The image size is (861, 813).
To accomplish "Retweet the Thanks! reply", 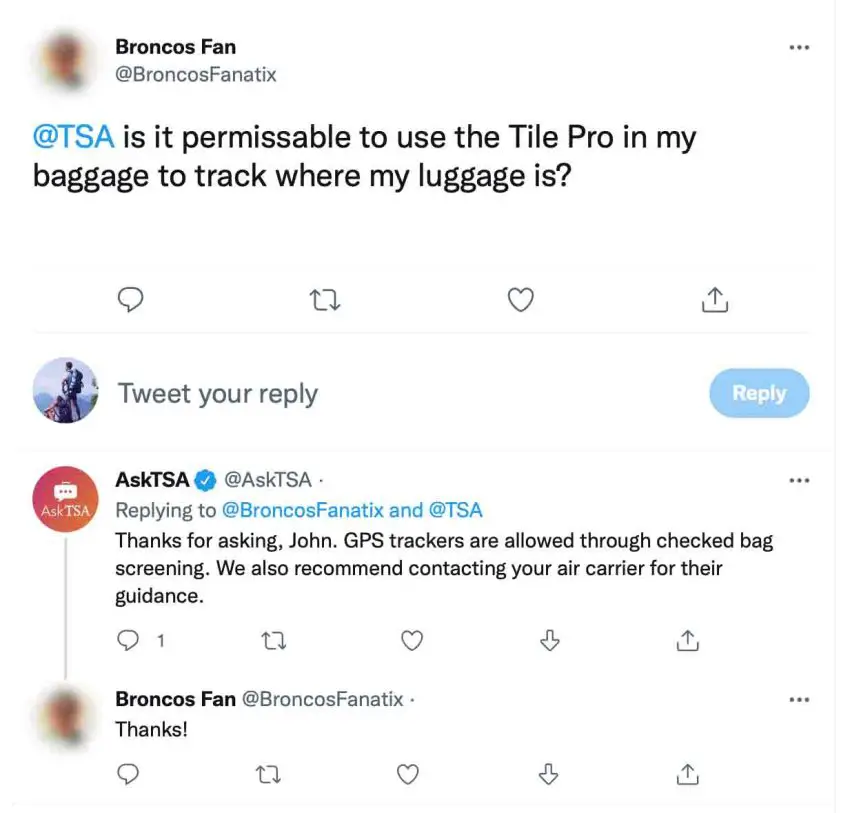I will coord(269,773).
